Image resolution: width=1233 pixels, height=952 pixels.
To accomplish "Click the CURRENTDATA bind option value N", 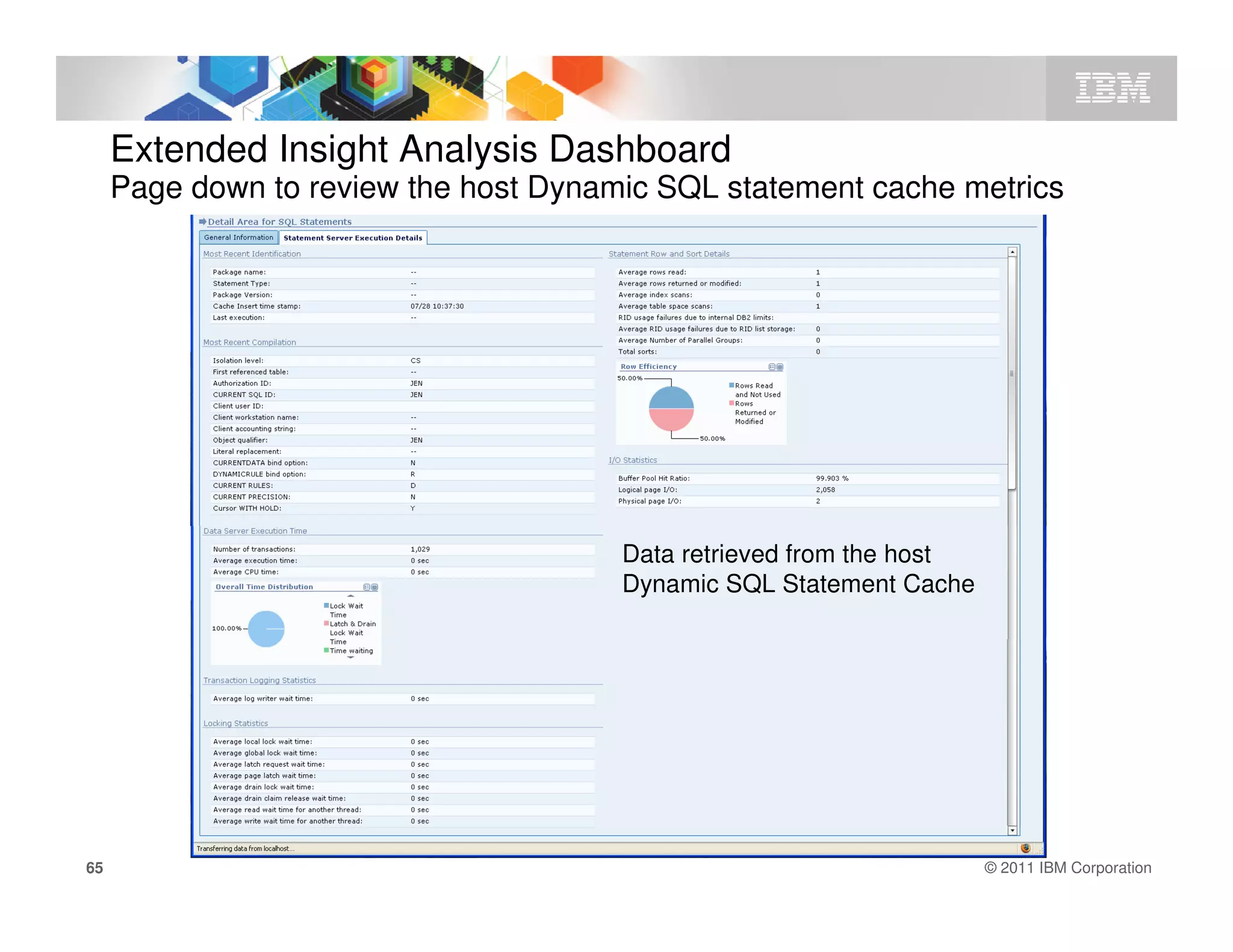I will click(x=413, y=463).
